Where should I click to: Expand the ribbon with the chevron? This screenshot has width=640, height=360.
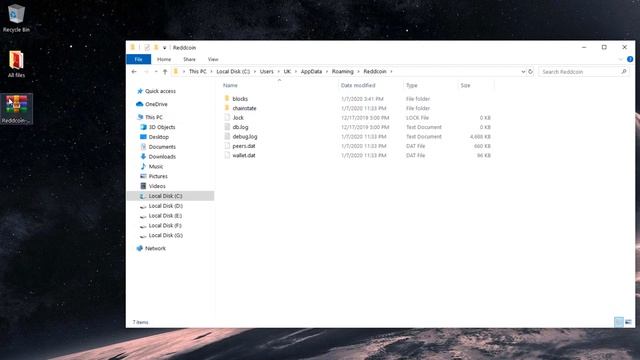pos(621,59)
